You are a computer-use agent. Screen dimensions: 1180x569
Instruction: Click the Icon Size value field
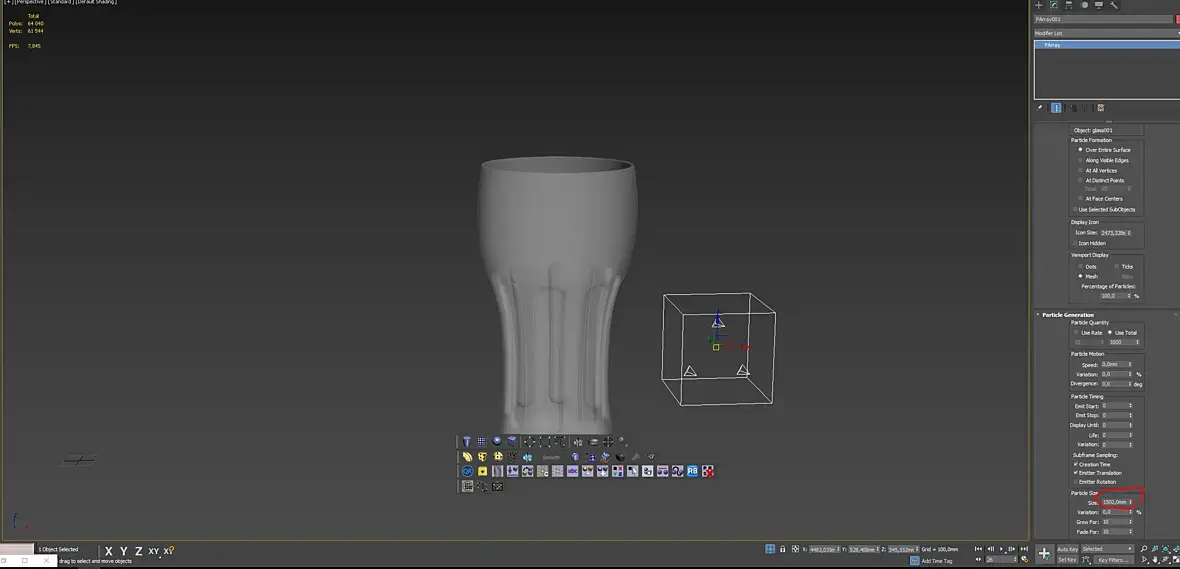click(x=1113, y=233)
